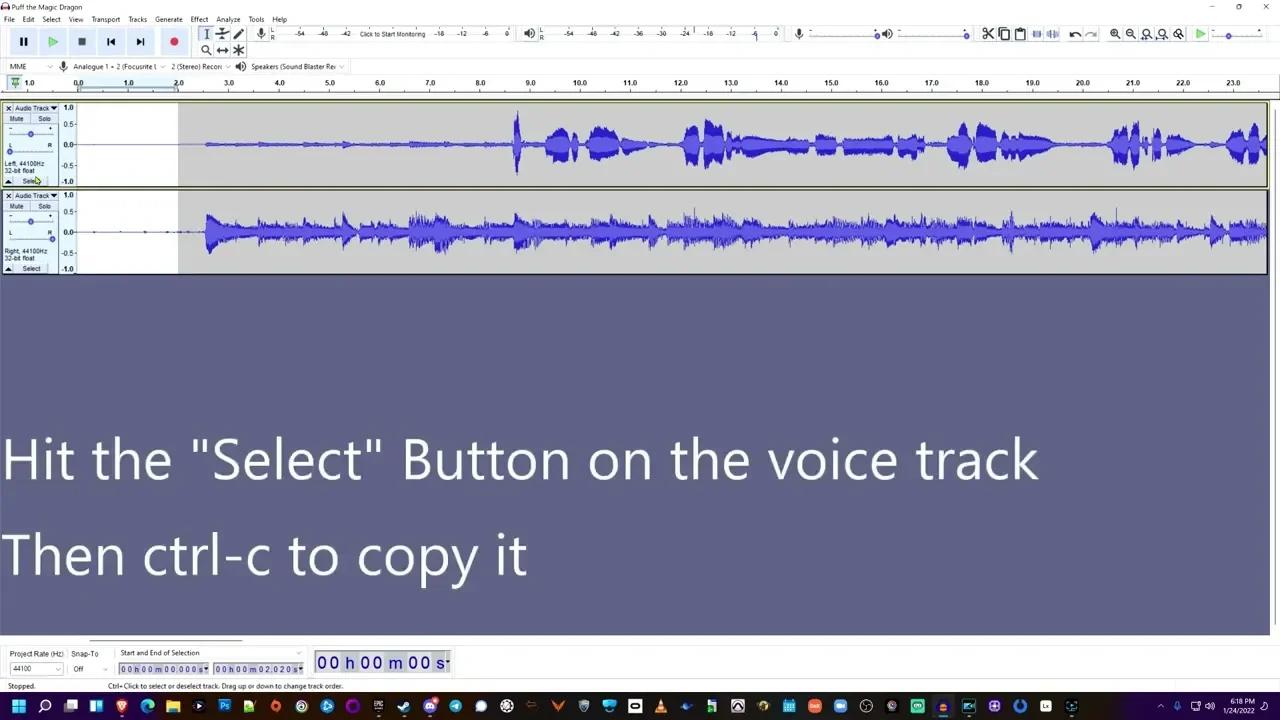This screenshot has width=1280, height=720.
Task: Open the Effect menu
Action: pyautogui.click(x=199, y=19)
